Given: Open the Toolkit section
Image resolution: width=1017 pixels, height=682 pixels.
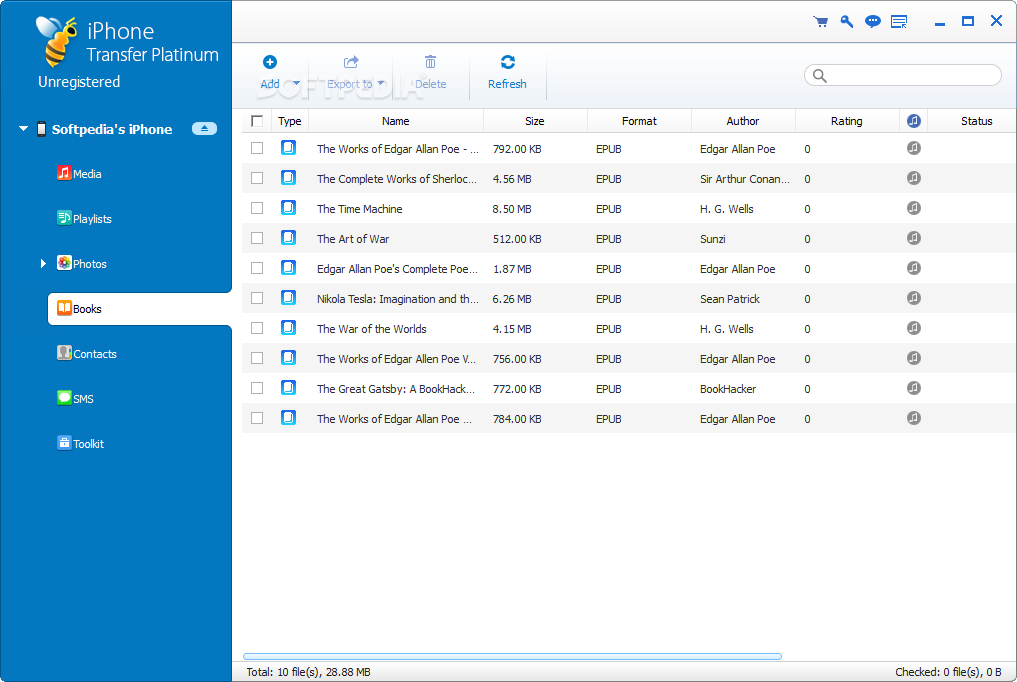Looking at the screenshot, I should point(80,443).
